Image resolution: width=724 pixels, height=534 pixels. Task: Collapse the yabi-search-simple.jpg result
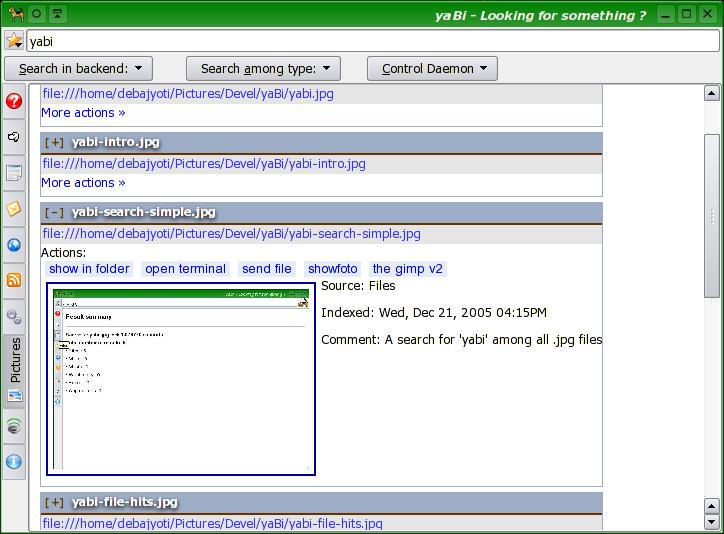pyautogui.click(x=54, y=212)
